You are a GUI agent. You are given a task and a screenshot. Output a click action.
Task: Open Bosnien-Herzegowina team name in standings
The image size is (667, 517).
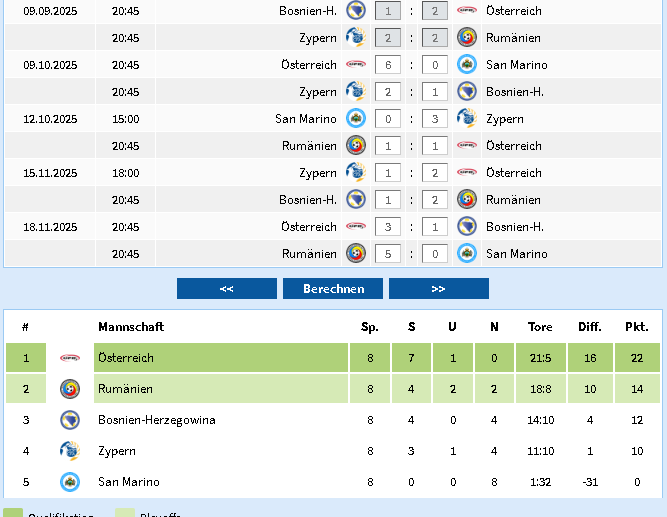coord(157,420)
